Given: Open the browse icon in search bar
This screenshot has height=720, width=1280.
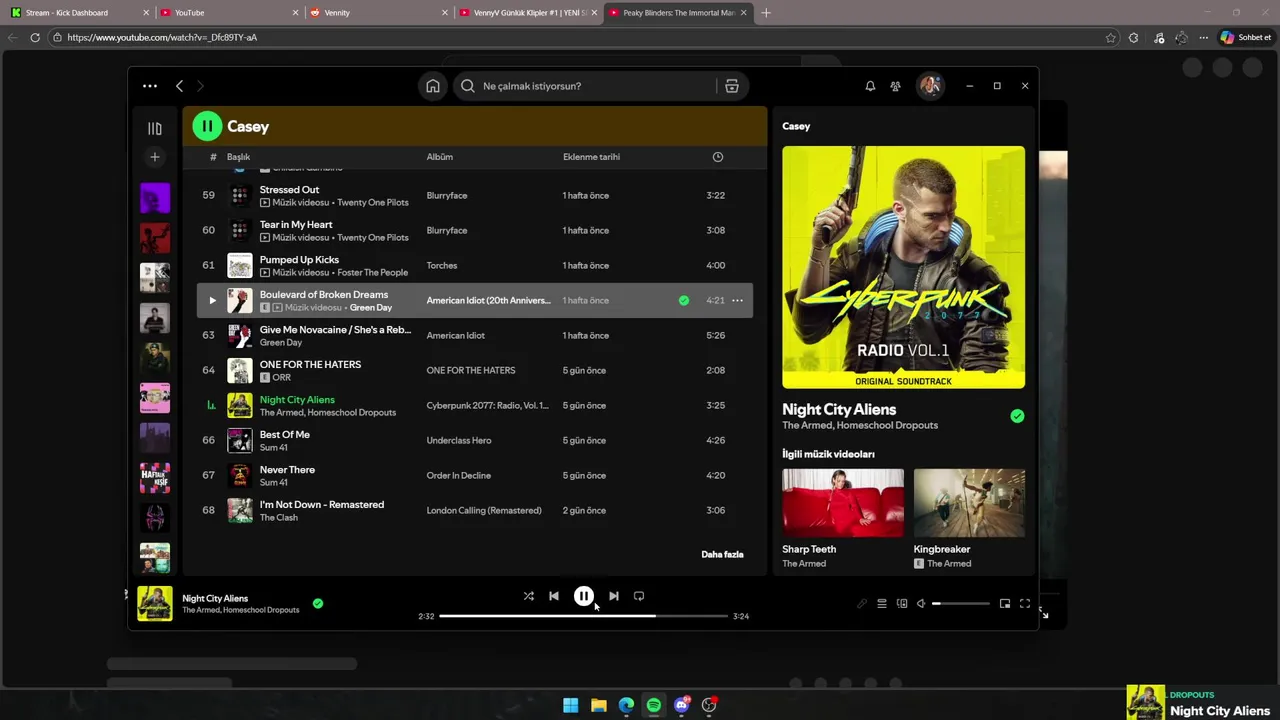Looking at the screenshot, I should (732, 86).
